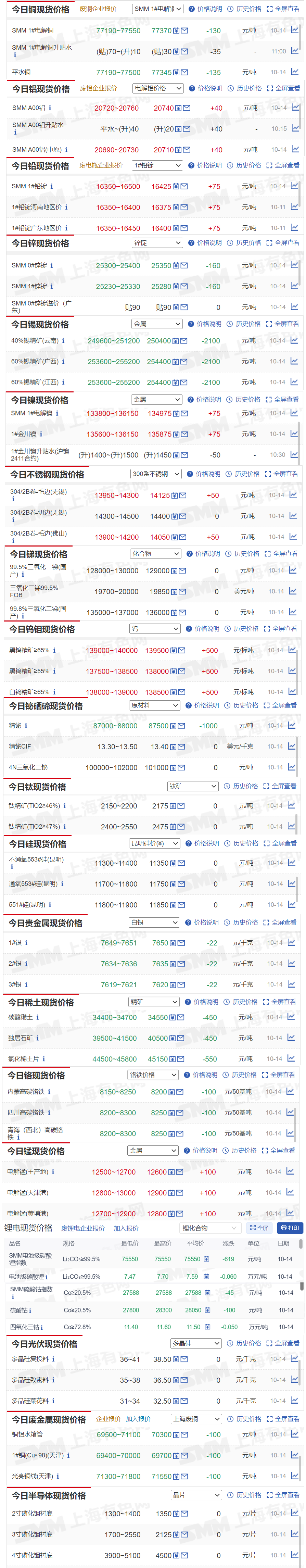The image size is (306, 1568).
Task: Click info icon beside 碳酸稀土
Action: [38, 1017]
